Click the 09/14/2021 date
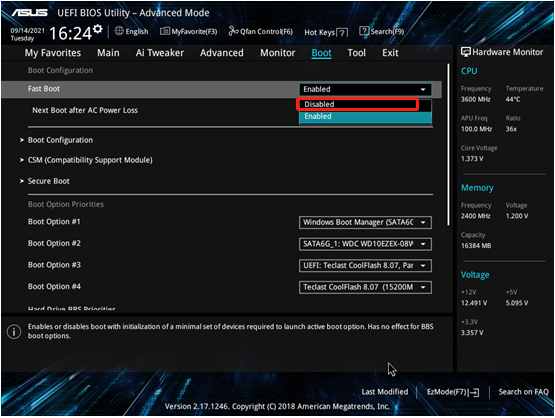This screenshot has width=555, height=418. coord(28,30)
